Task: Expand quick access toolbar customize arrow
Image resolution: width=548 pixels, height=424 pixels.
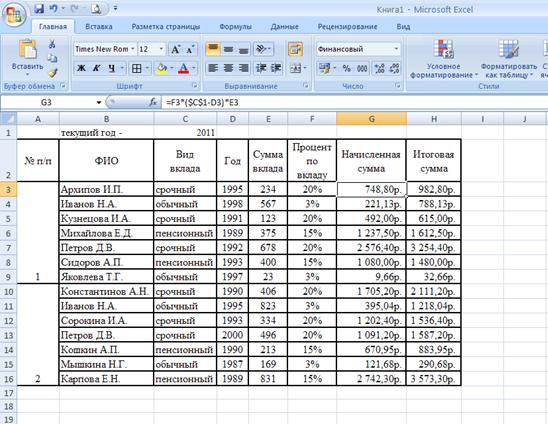Action: 116,8
